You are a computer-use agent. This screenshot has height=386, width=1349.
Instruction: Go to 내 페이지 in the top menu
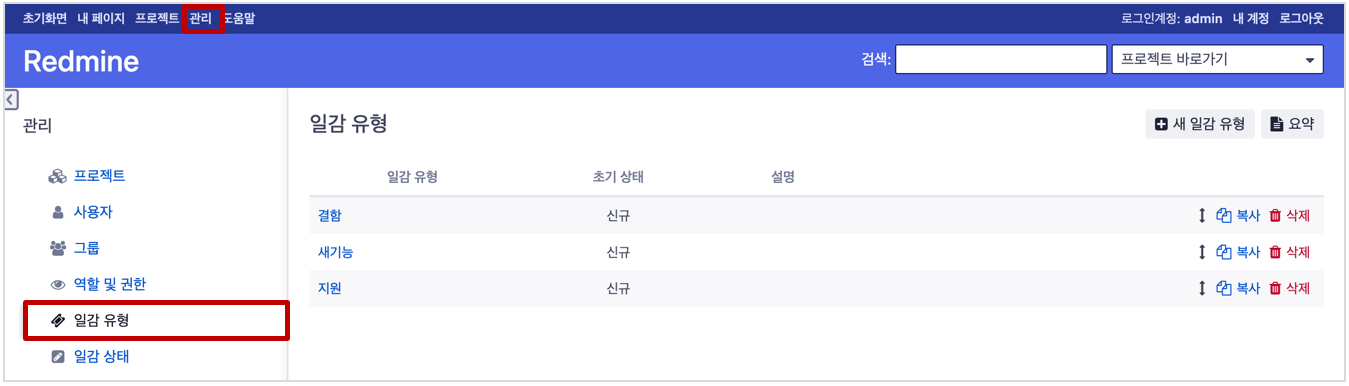coord(101,18)
